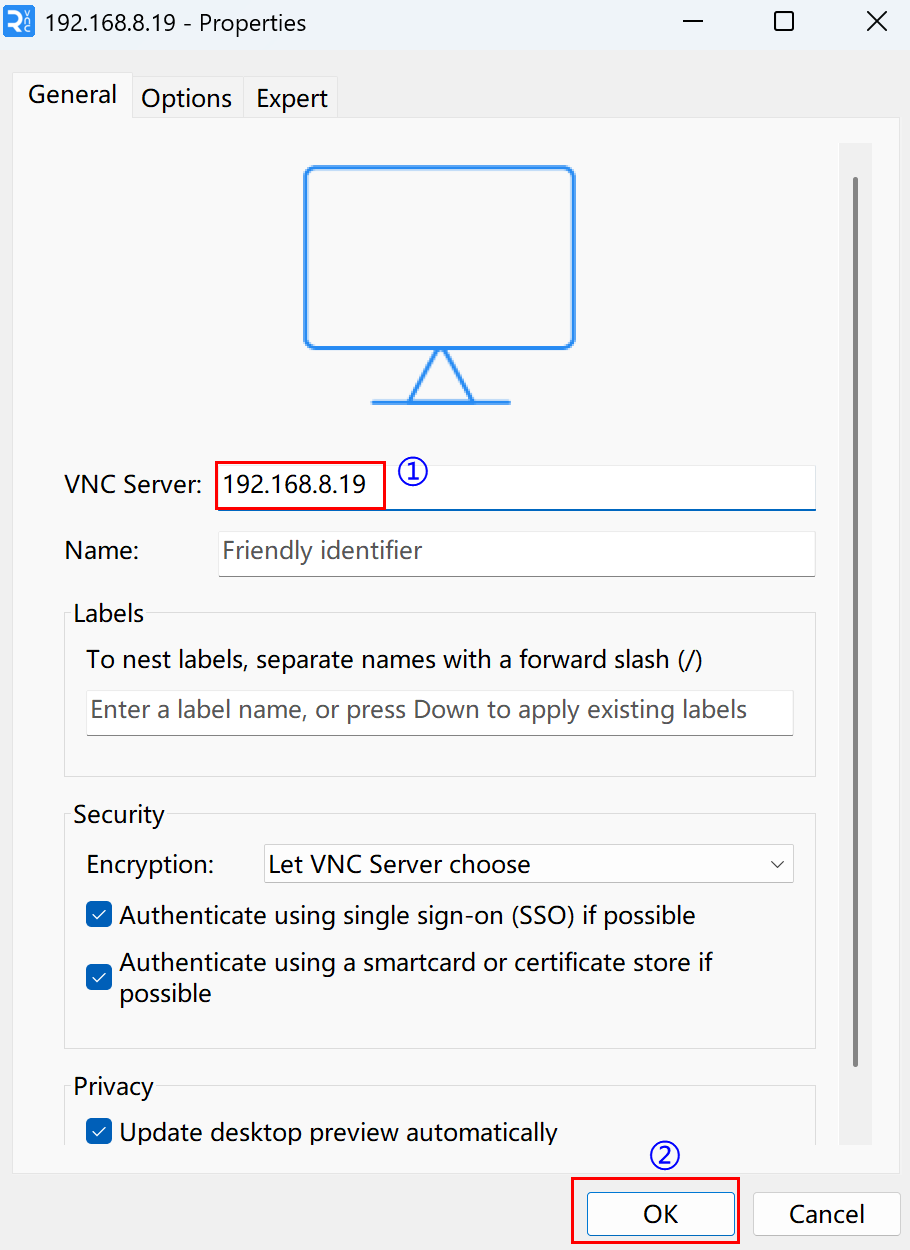Click the Security section header
The width and height of the screenshot is (910, 1250).
117,815
